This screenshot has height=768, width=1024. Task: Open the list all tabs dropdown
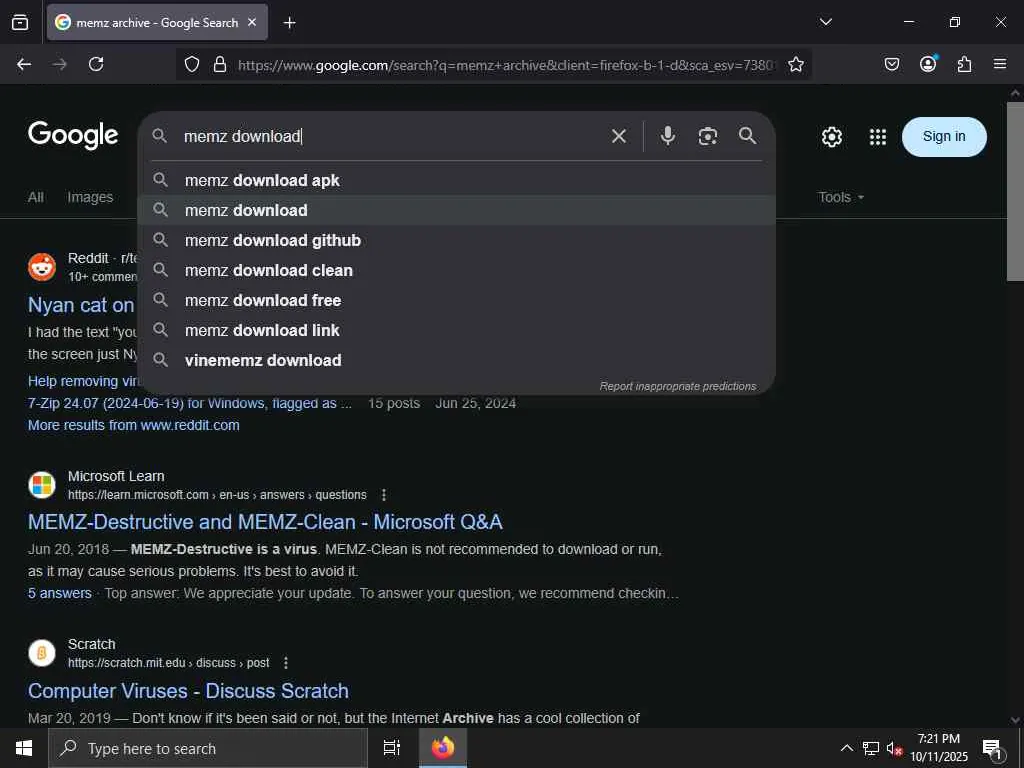[x=825, y=22]
